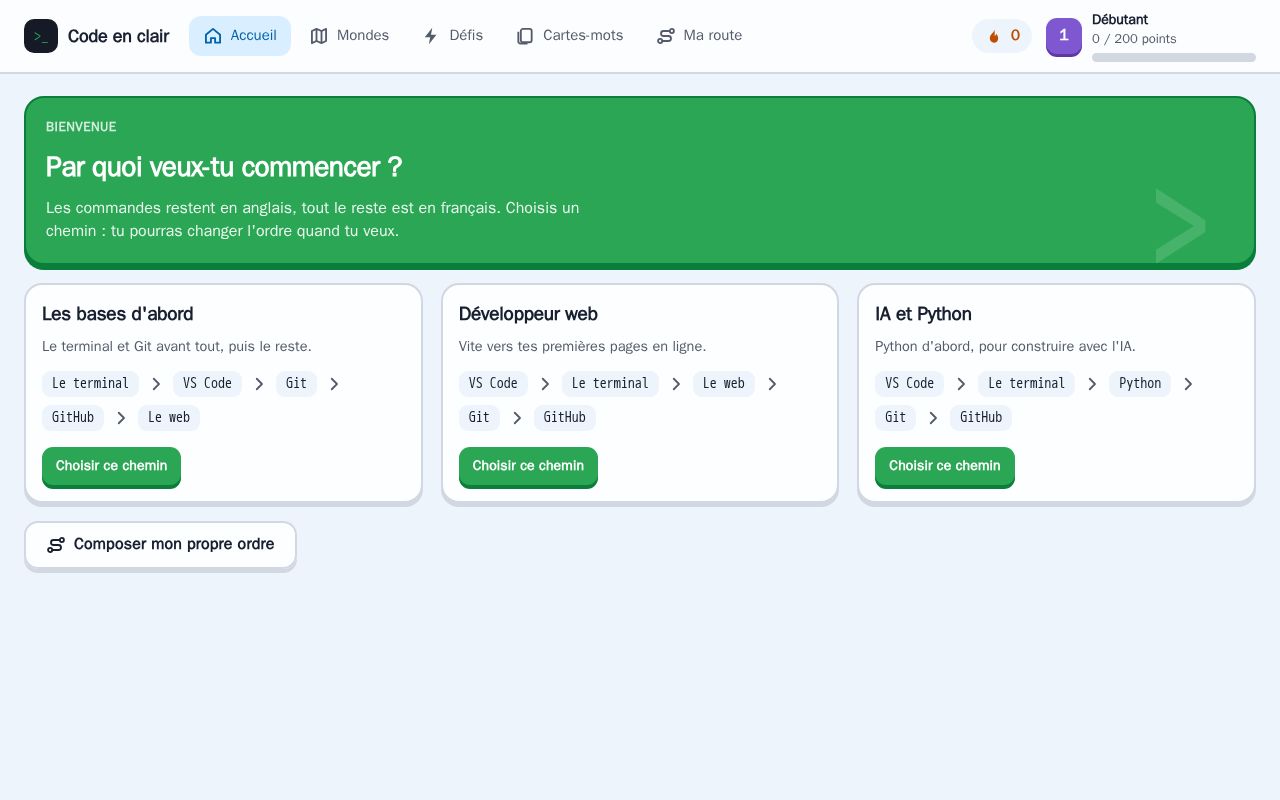1280x800 pixels.
Task: Click the Débutant level label
Action: click(x=1120, y=19)
